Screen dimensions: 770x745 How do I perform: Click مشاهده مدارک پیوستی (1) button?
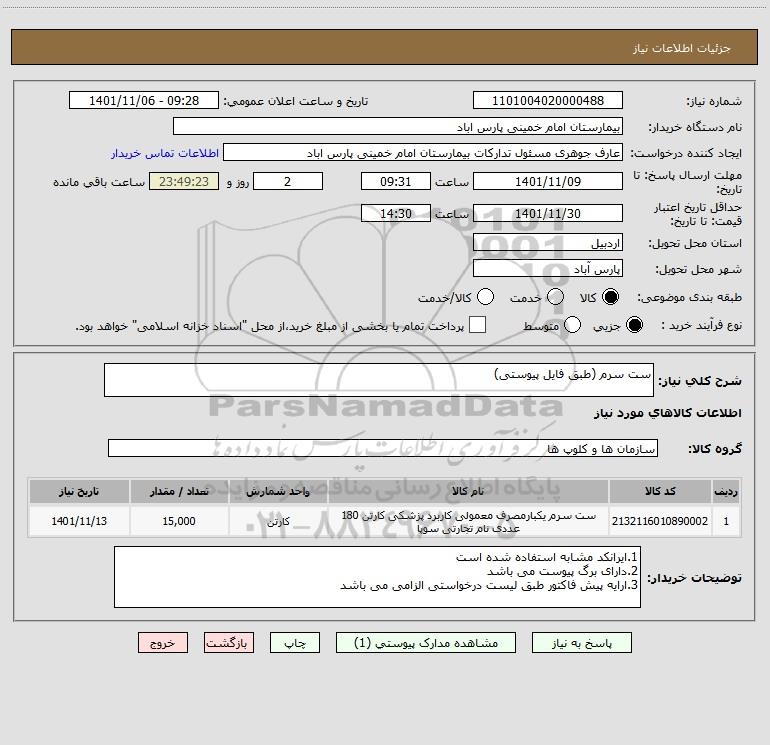click(426, 643)
